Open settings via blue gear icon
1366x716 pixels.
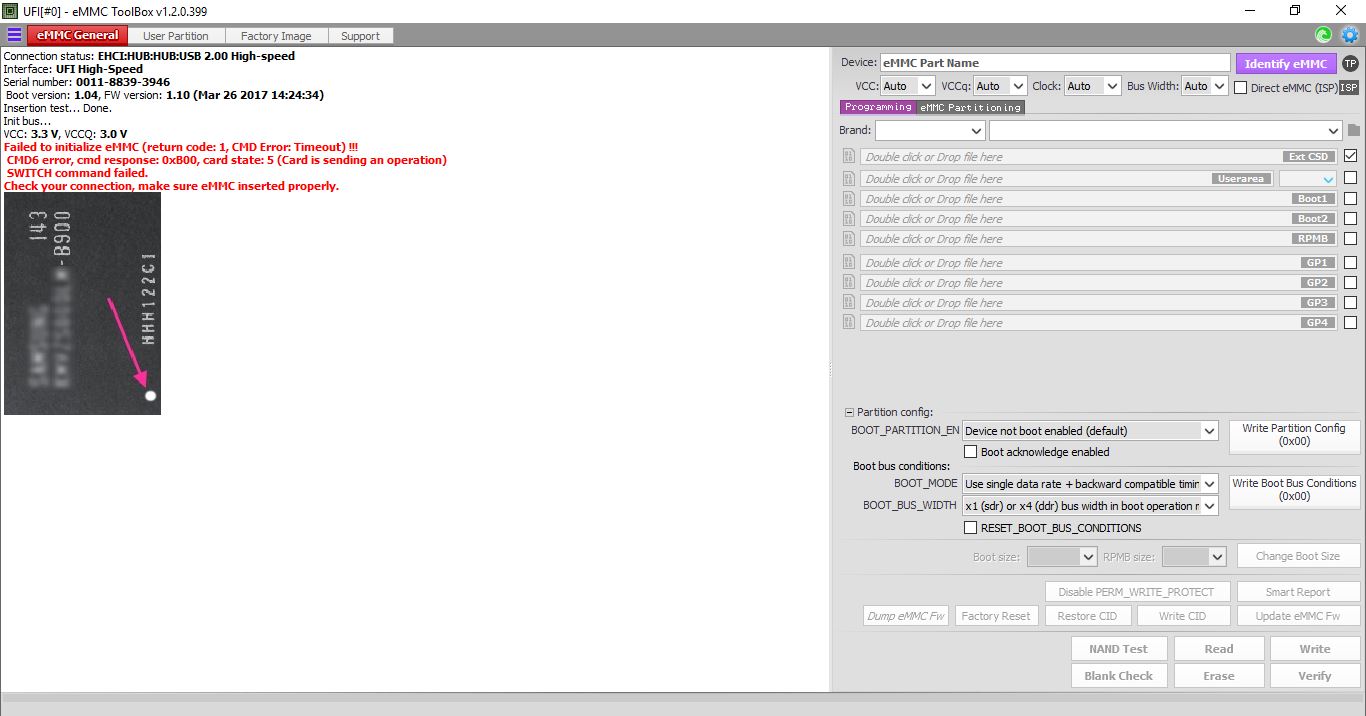click(x=1350, y=35)
